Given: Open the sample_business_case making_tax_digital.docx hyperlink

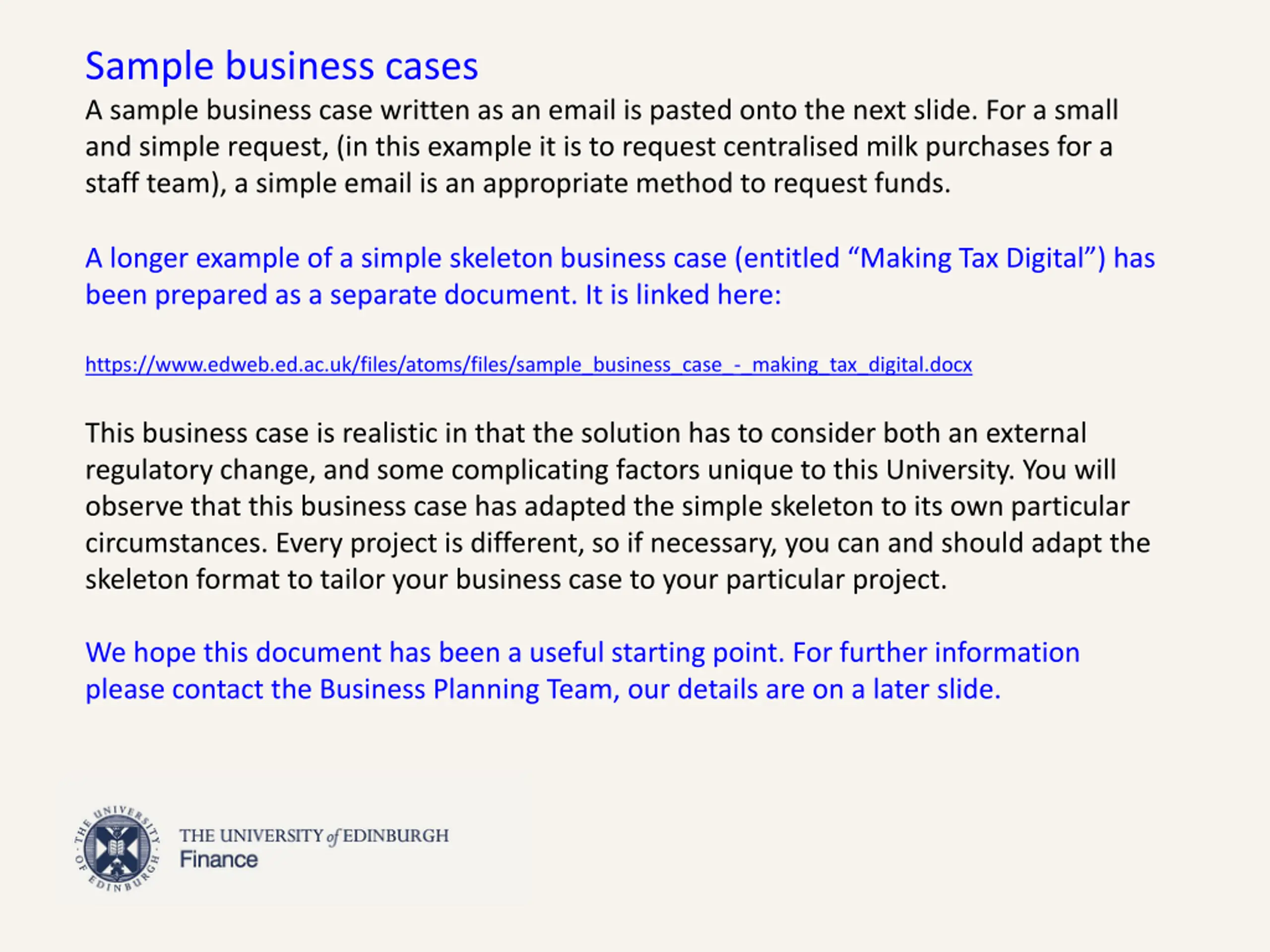Looking at the screenshot, I should (x=528, y=364).
